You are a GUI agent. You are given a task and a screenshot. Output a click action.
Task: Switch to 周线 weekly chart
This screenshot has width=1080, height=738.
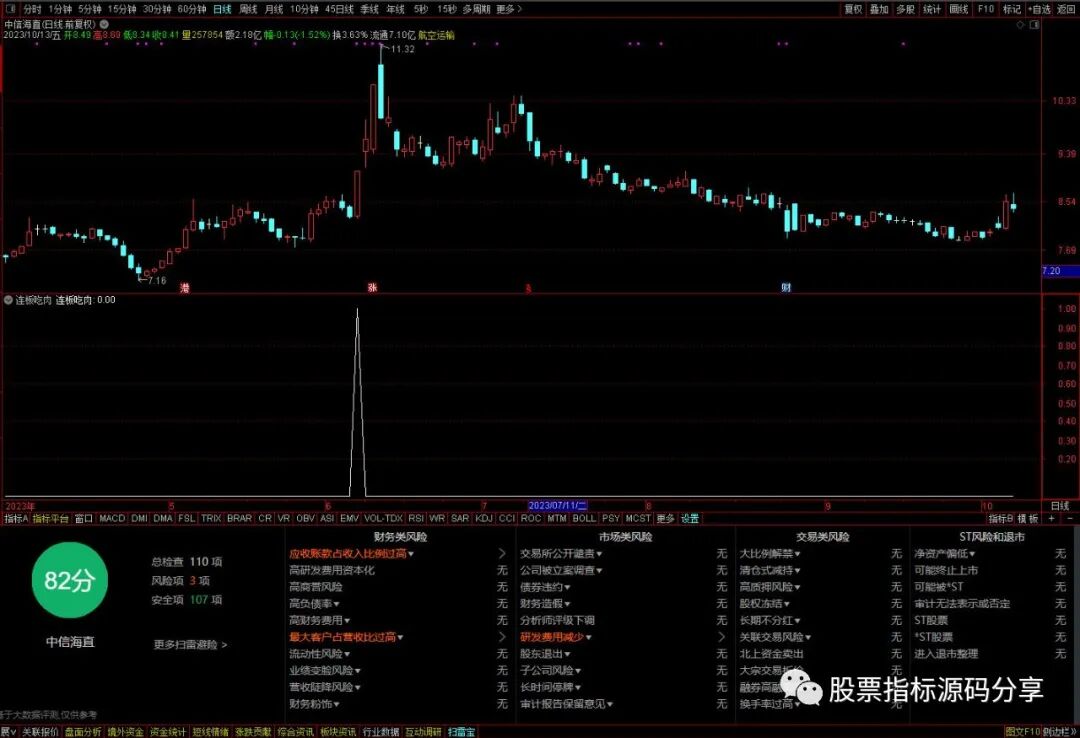point(248,9)
